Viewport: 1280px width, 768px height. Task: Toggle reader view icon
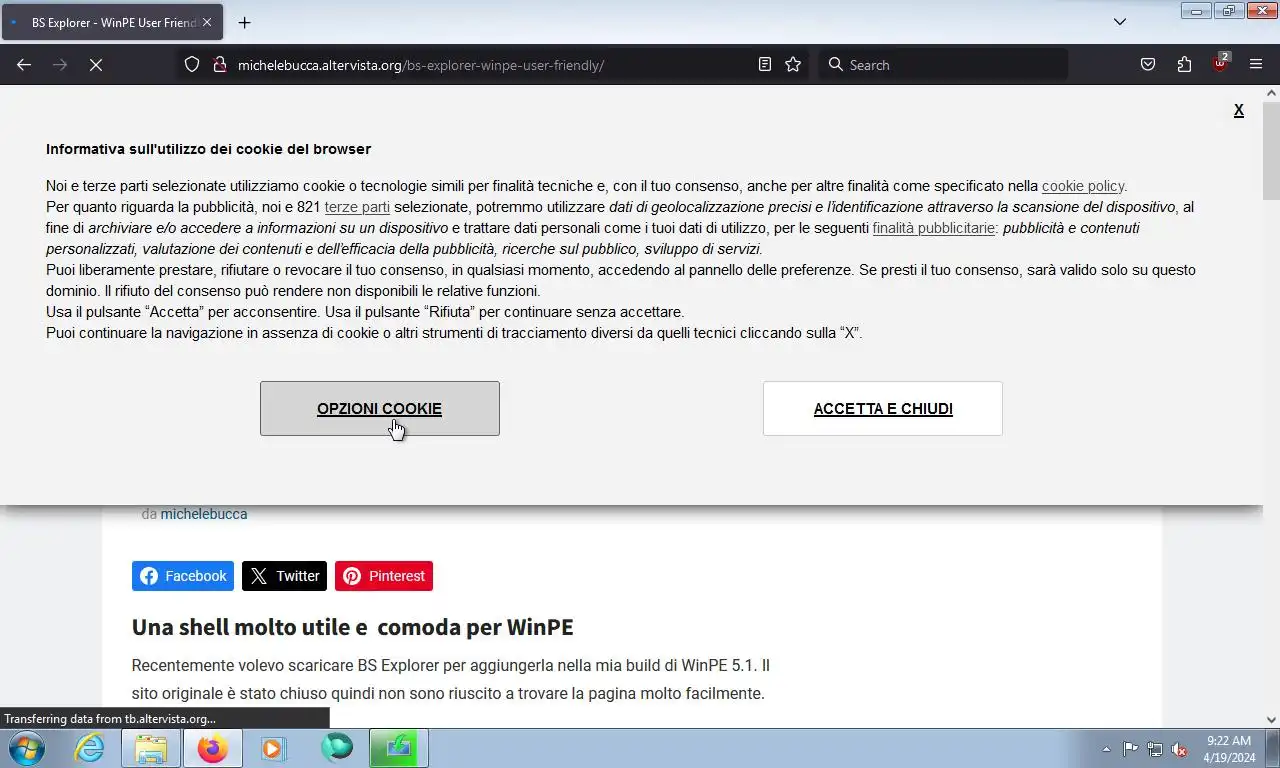tap(765, 65)
